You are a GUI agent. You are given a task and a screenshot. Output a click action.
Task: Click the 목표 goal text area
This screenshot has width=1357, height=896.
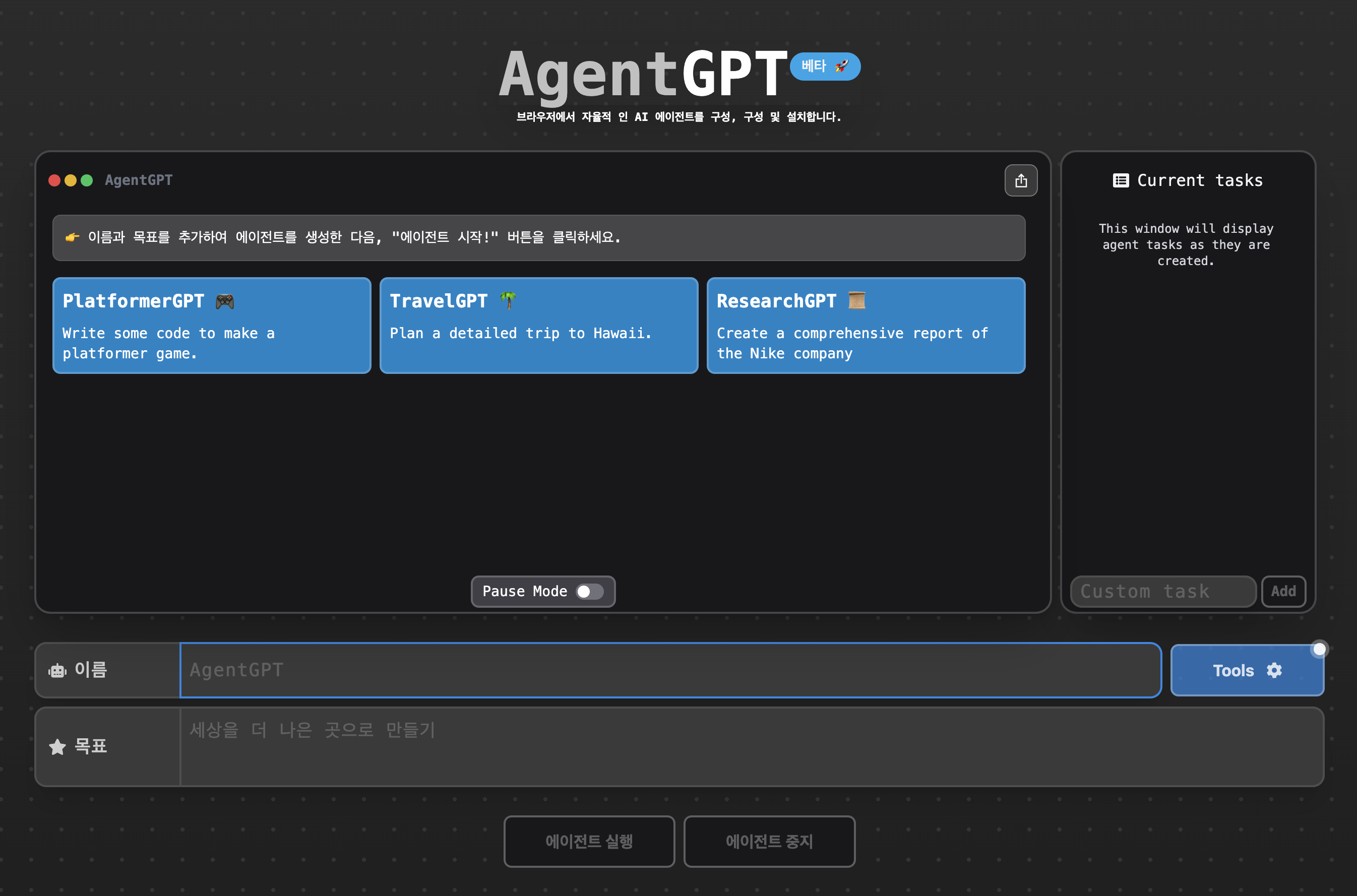coord(751,747)
